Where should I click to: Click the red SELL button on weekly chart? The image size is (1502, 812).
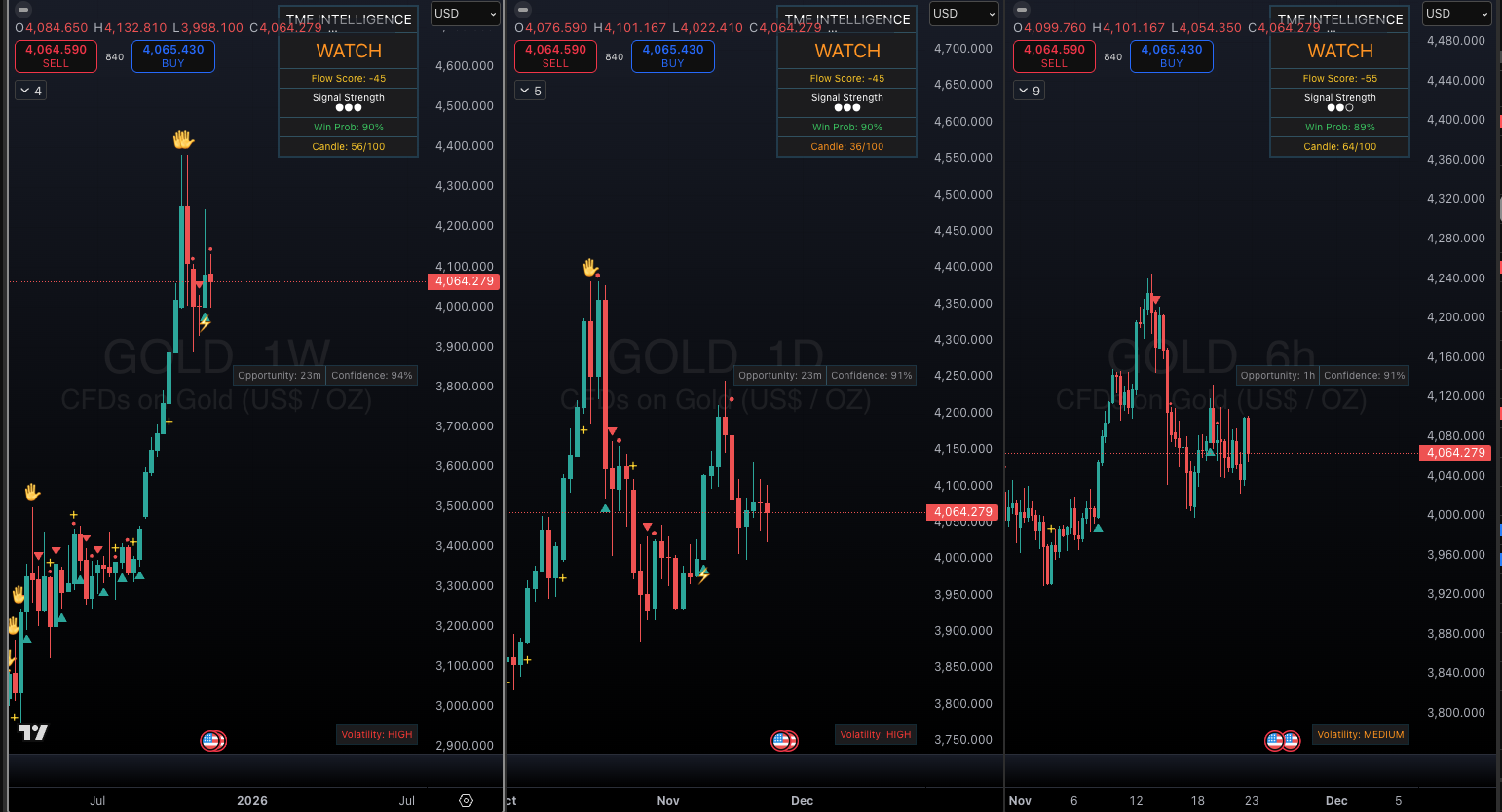coord(56,55)
